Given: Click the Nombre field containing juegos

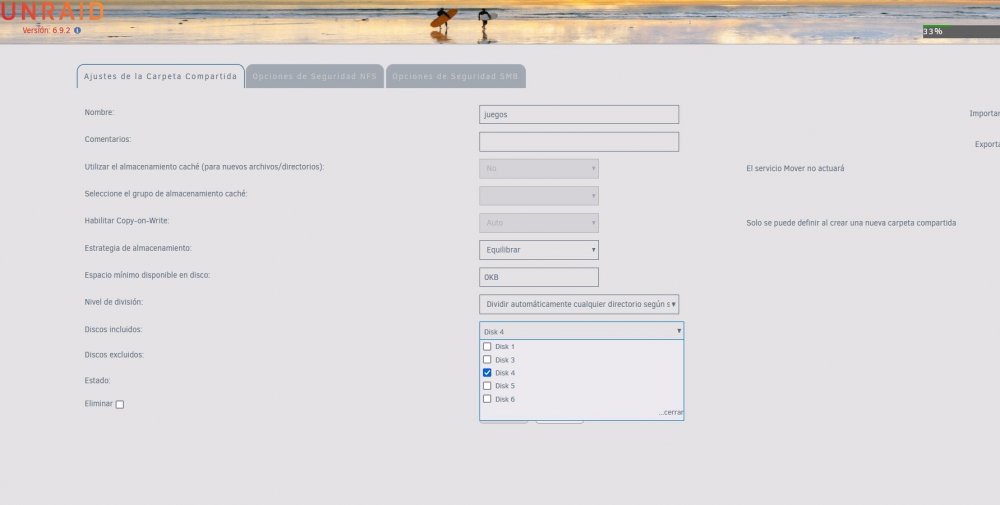Looking at the screenshot, I should (578, 115).
